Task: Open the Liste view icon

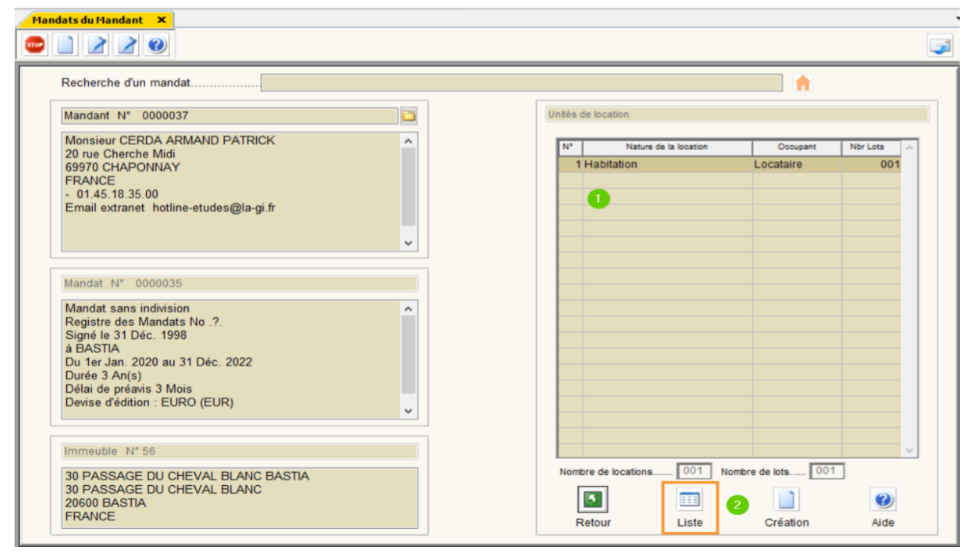Action: pos(690,500)
